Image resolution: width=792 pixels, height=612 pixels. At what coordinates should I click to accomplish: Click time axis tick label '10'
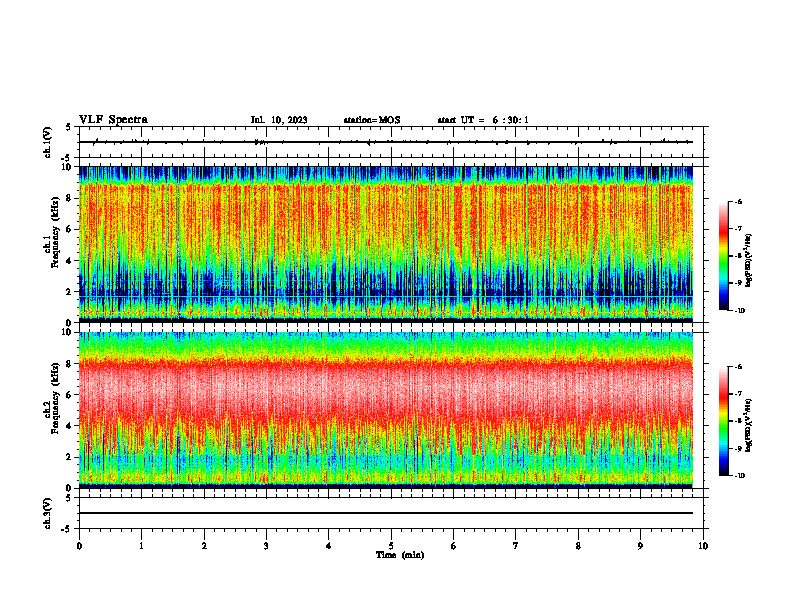(x=703, y=546)
